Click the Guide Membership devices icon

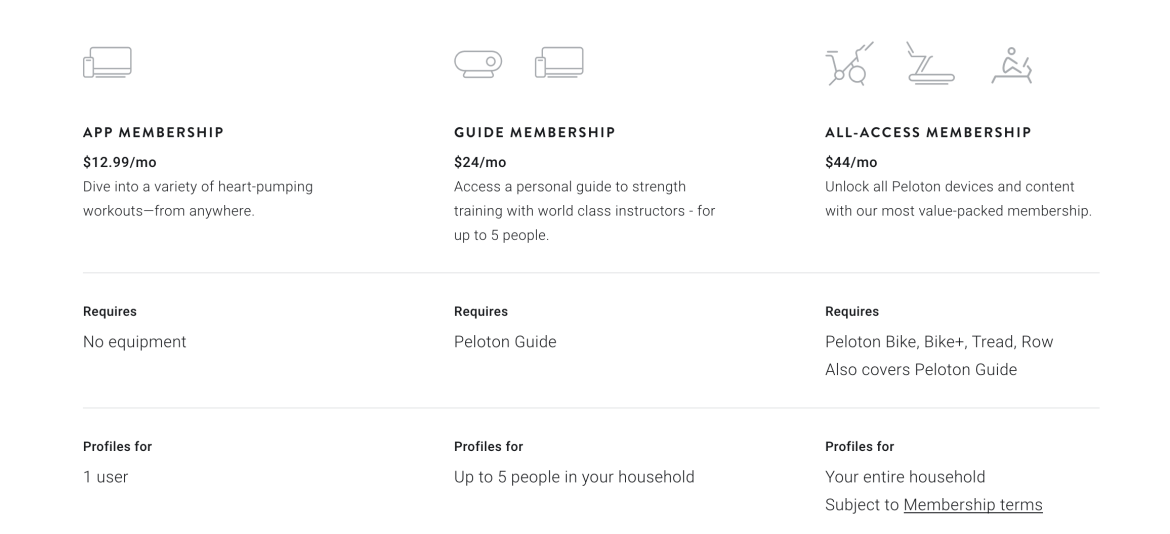(560, 63)
